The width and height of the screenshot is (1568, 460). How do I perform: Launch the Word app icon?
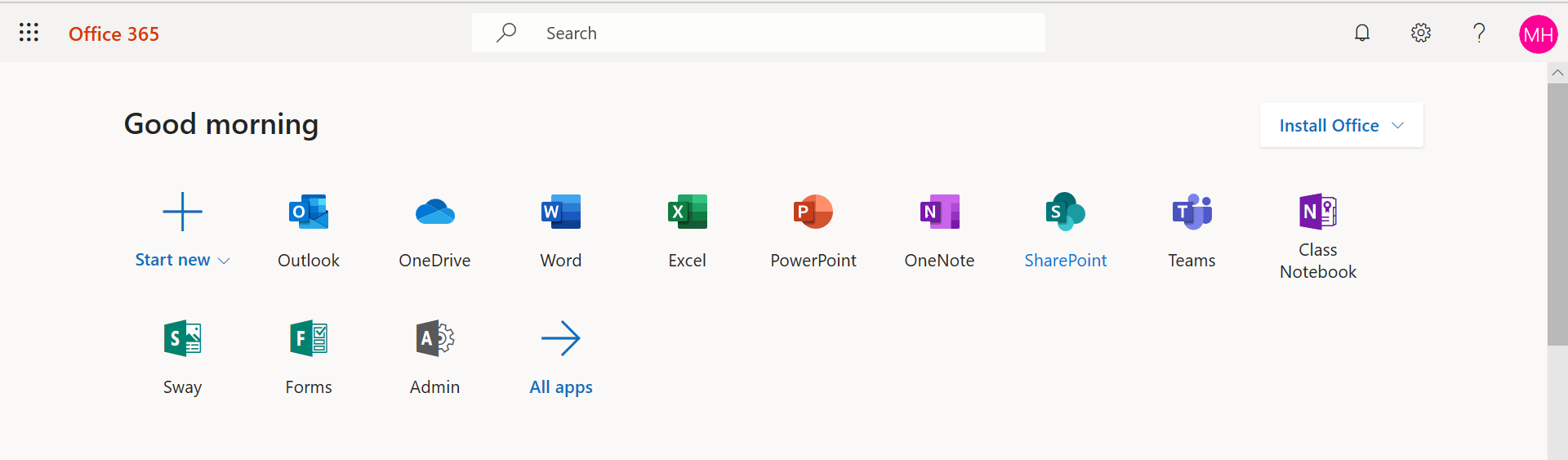[561, 212]
